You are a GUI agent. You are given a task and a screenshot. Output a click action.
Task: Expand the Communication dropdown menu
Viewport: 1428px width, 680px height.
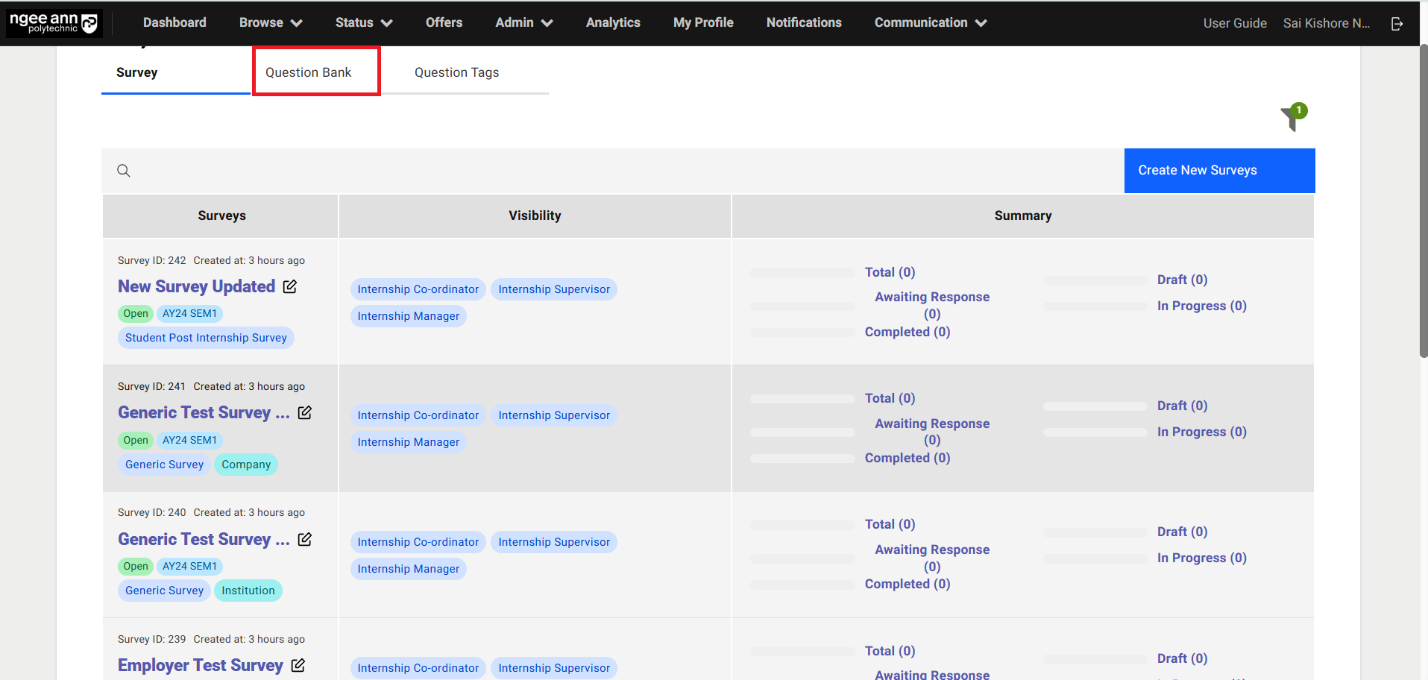tap(930, 23)
